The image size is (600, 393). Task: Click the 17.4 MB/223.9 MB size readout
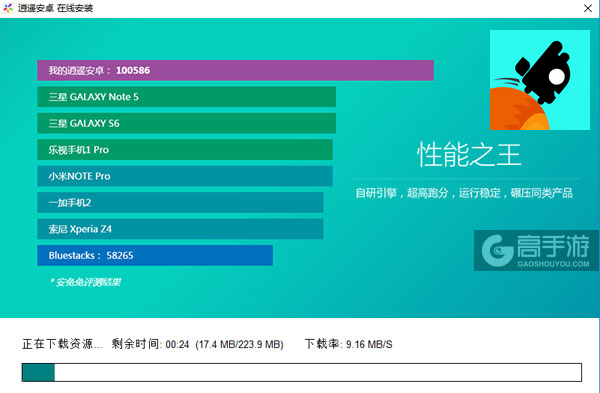tap(239, 344)
